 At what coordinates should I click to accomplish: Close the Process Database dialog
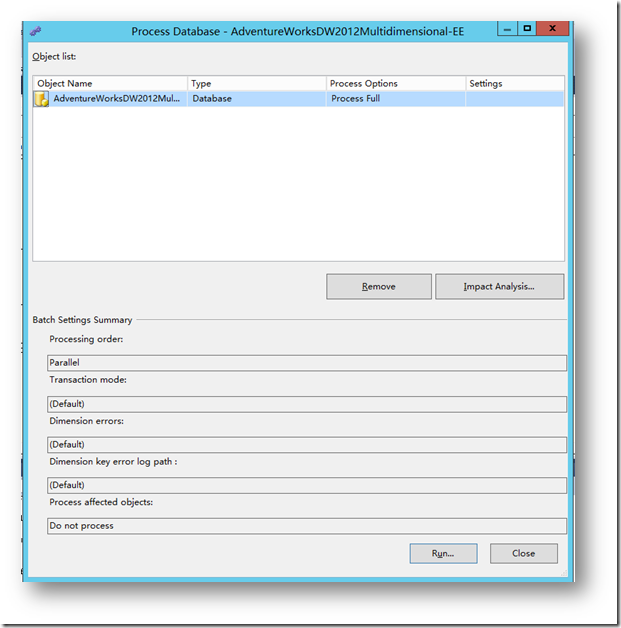pos(524,554)
